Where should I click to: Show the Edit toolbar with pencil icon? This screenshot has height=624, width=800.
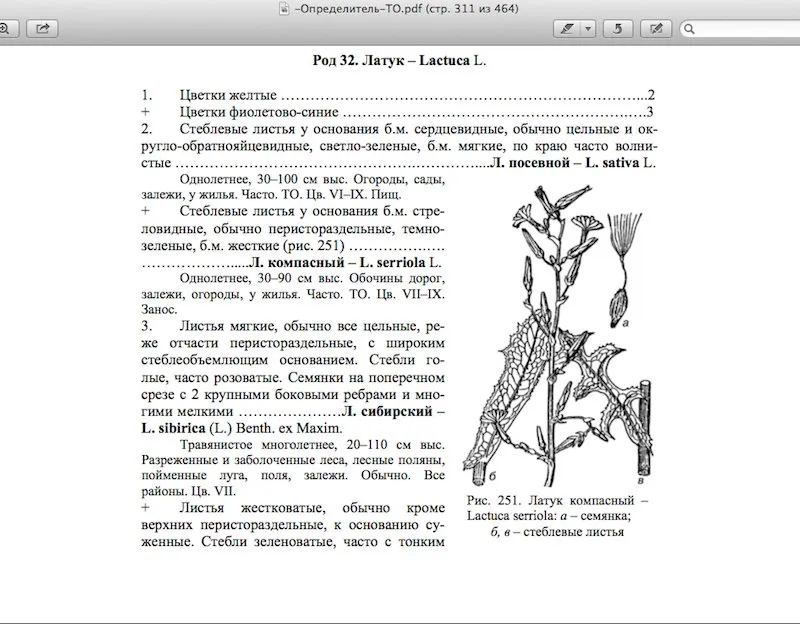coord(656,29)
